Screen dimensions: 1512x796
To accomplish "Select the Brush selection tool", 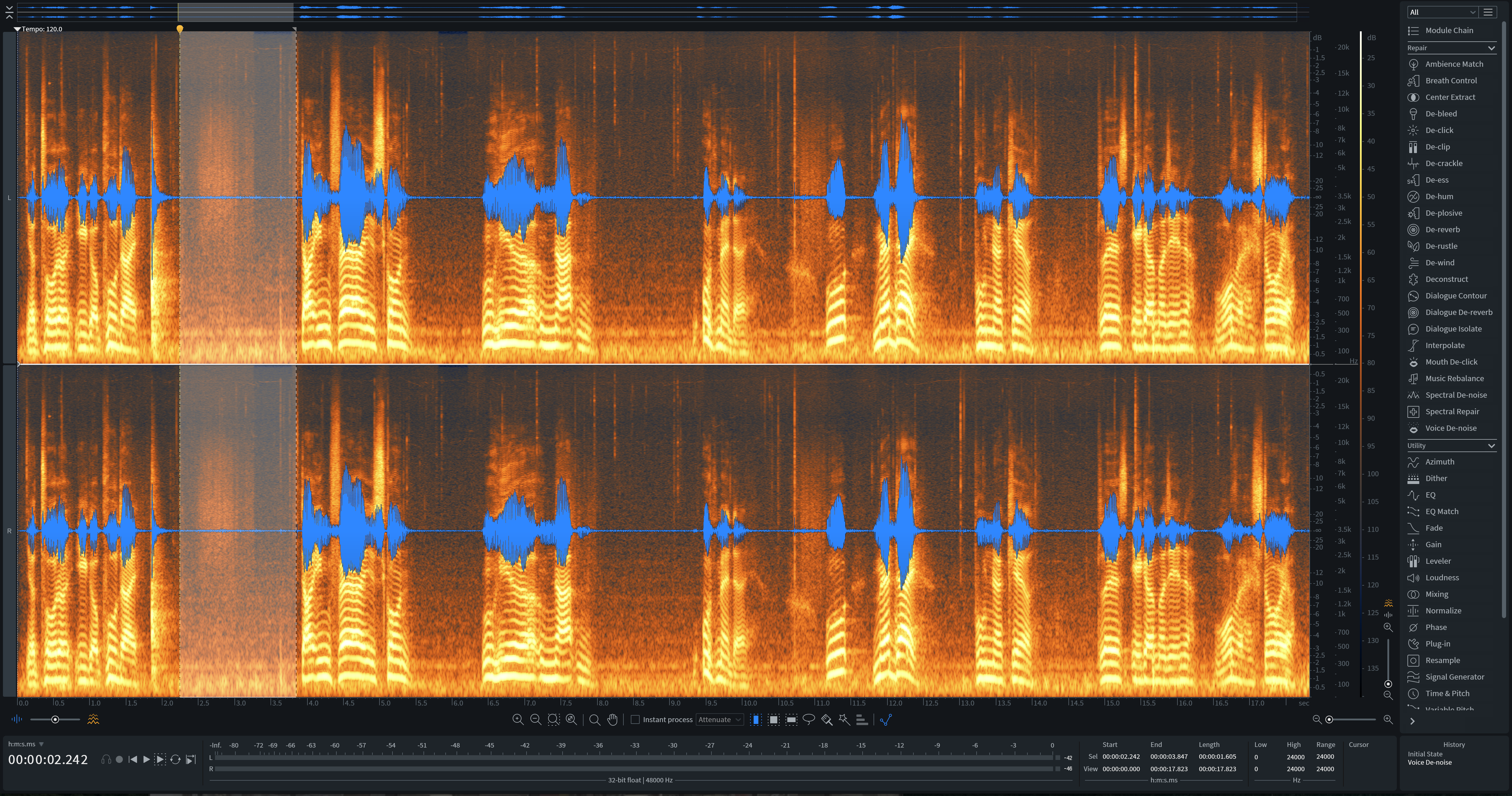I will coord(827,720).
